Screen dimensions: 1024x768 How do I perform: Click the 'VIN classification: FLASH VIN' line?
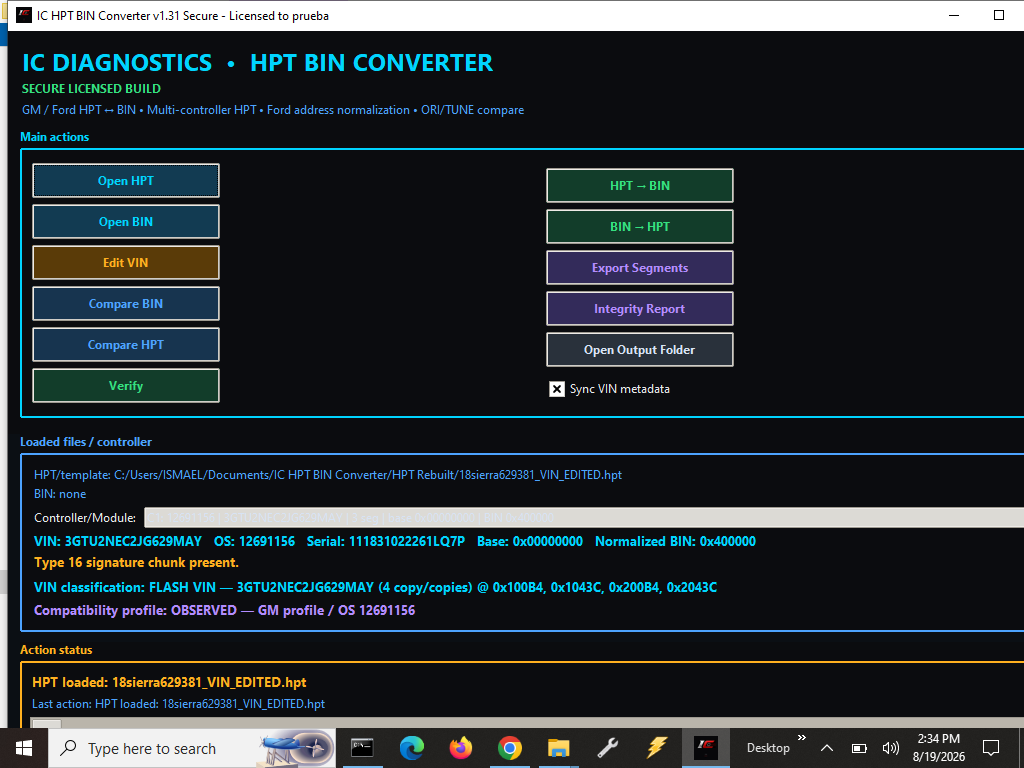(376, 587)
